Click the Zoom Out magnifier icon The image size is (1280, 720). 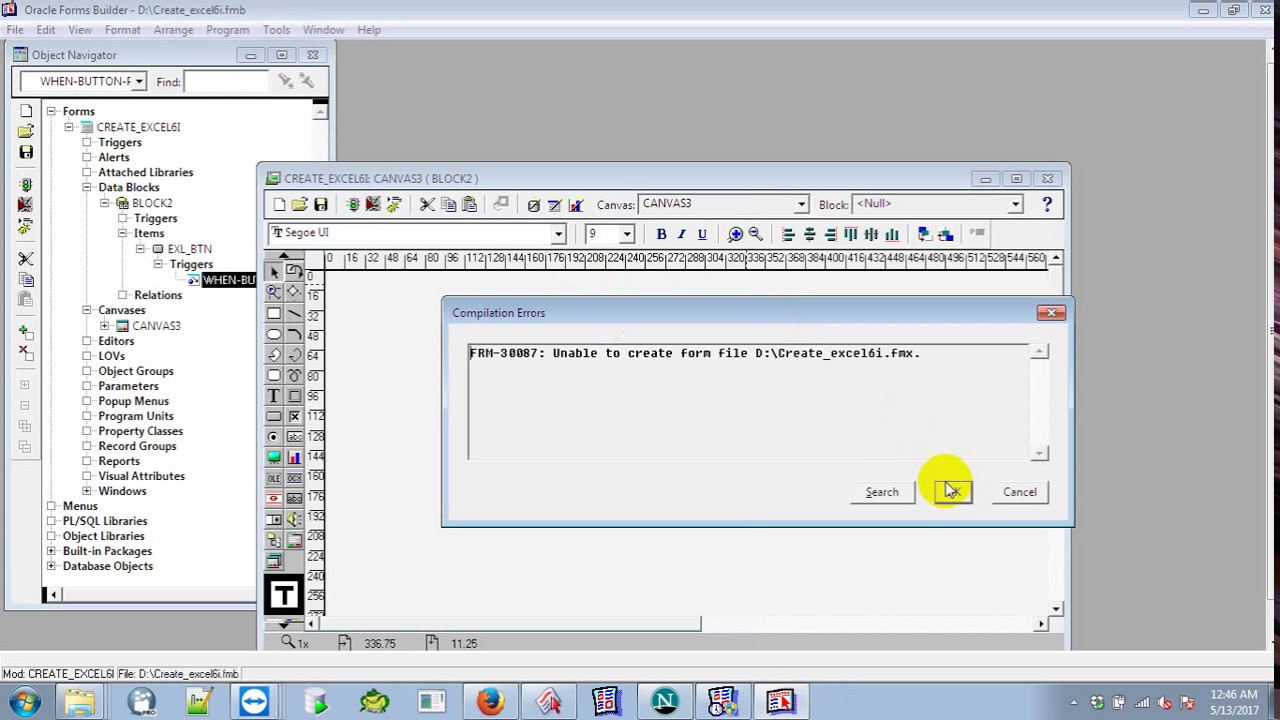756,234
